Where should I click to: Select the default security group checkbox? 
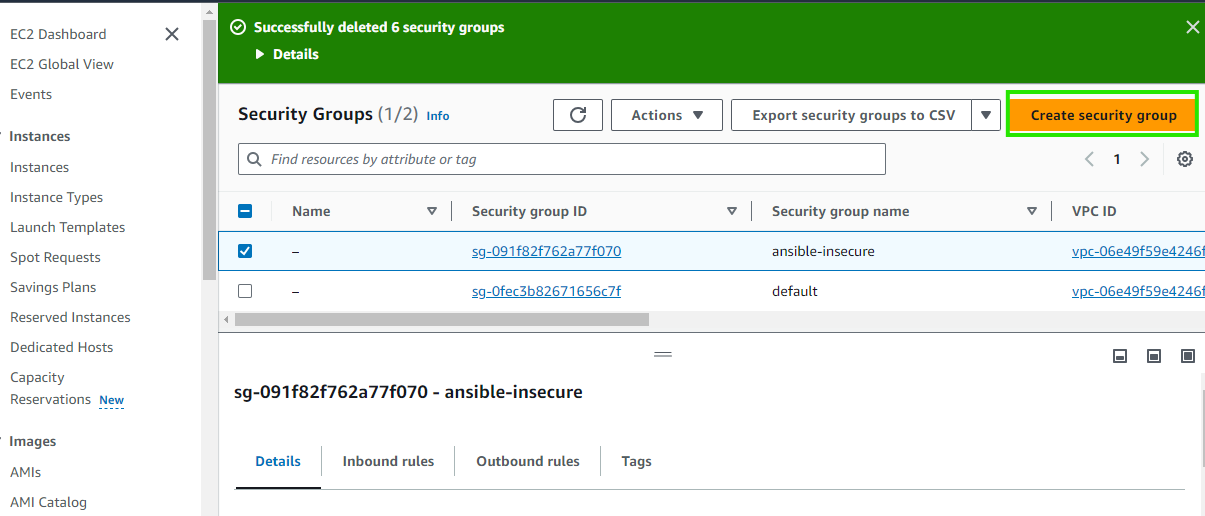(245, 291)
